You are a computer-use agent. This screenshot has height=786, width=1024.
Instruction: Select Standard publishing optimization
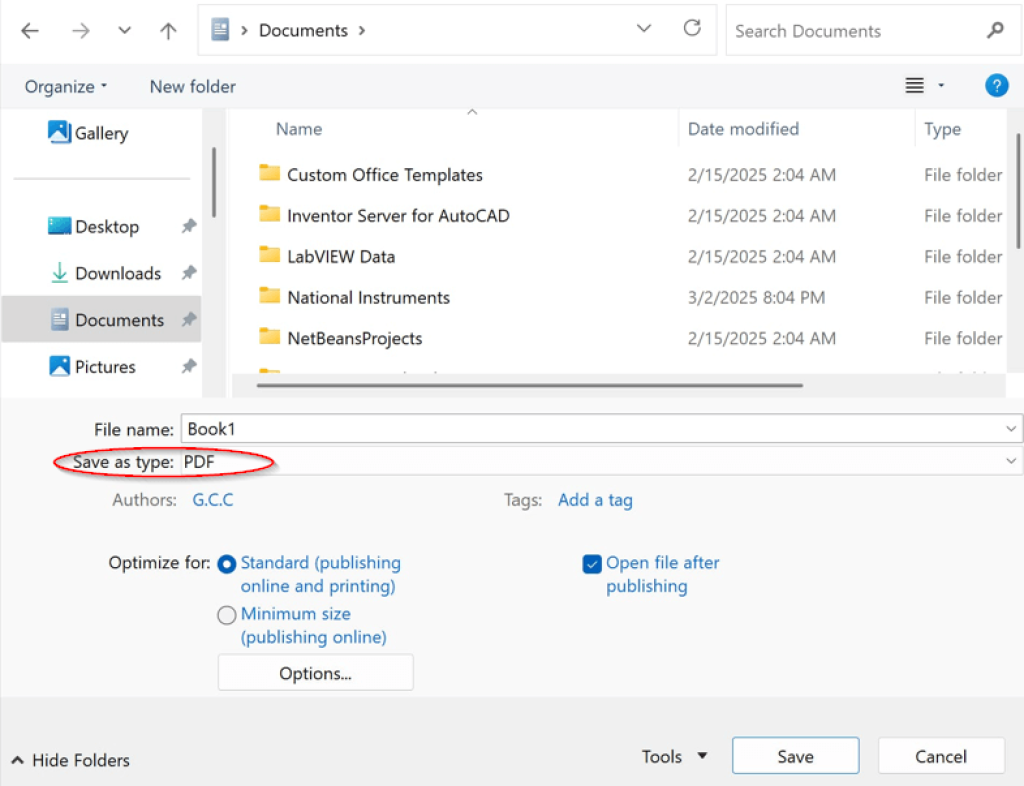tap(227, 563)
